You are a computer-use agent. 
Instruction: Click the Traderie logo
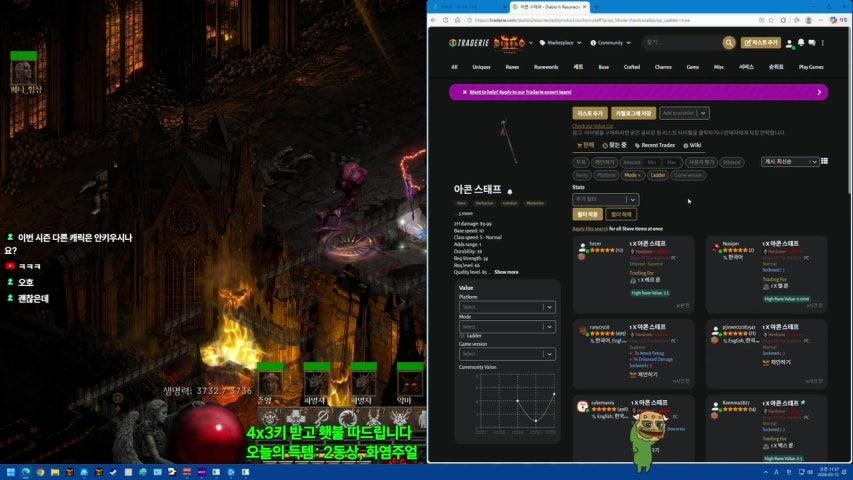point(469,42)
